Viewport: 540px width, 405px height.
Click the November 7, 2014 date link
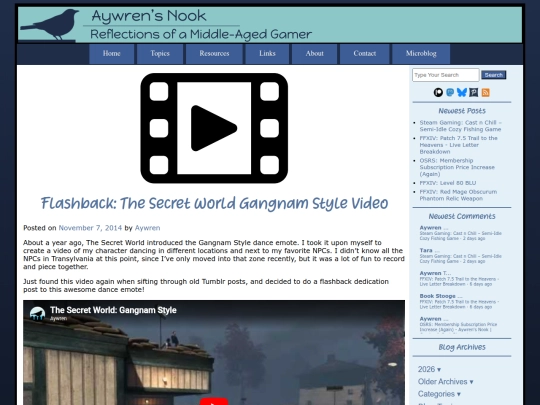coord(90,228)
